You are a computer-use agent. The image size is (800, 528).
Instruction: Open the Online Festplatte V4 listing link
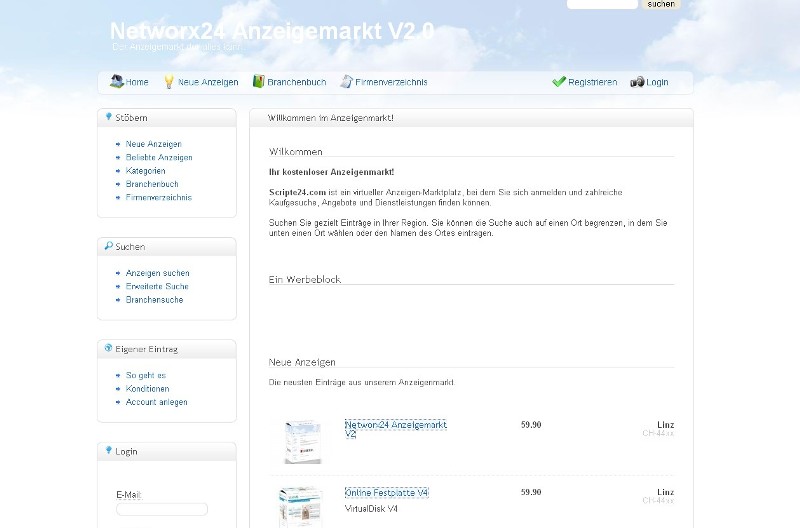click(386, 493)
